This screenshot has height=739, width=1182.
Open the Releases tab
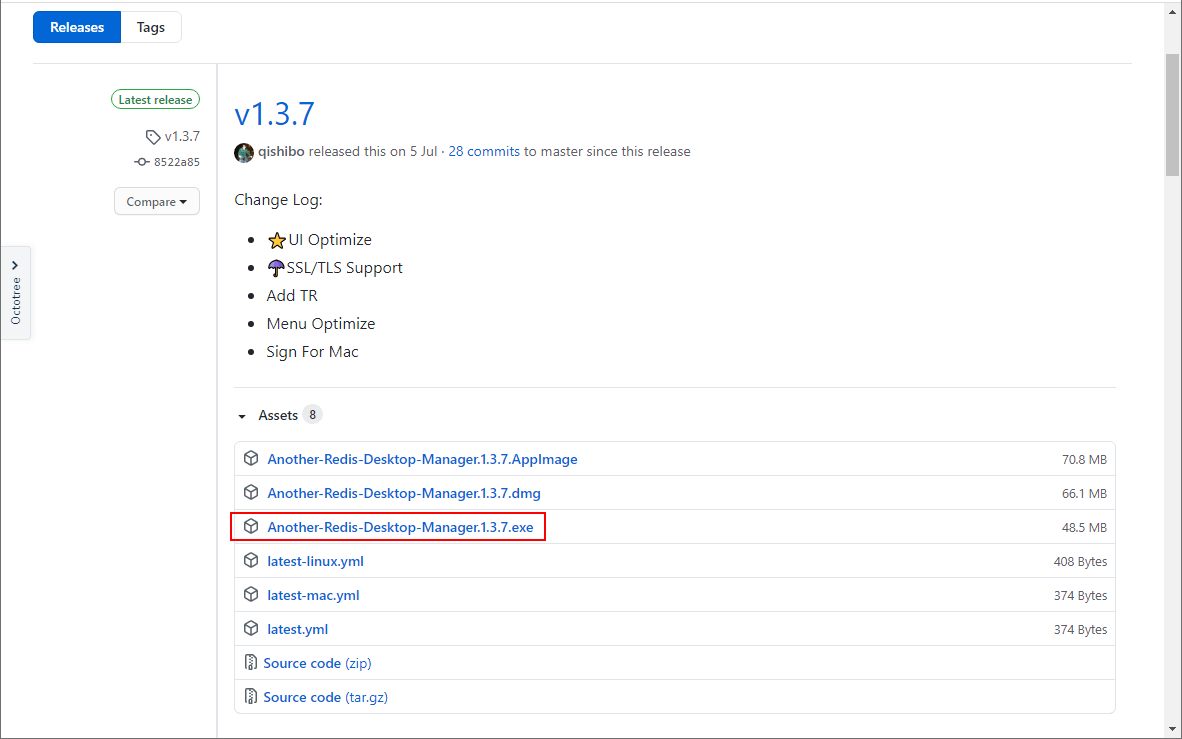click(77, 27)
